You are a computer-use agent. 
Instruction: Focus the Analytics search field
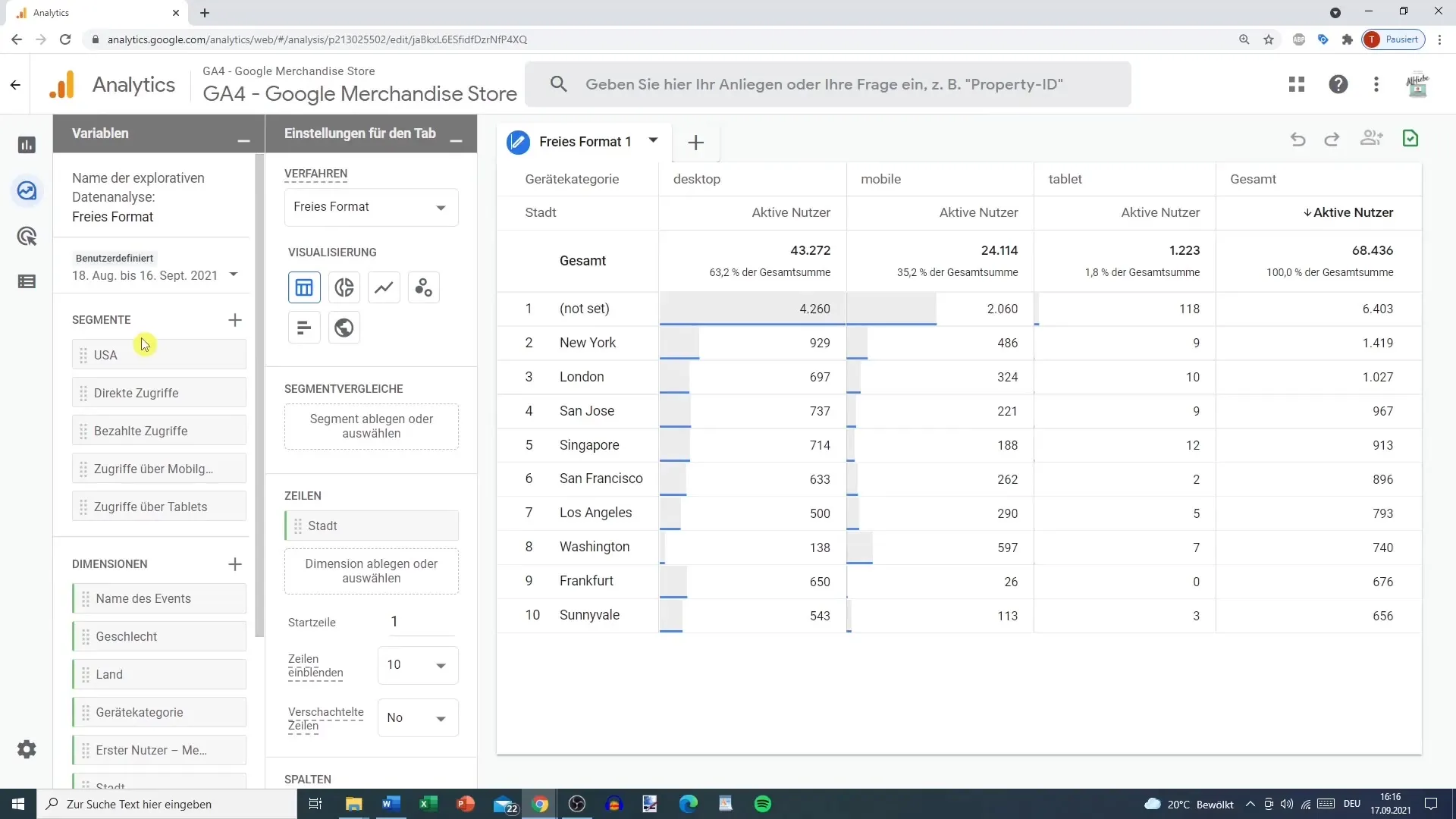point(827,84)
